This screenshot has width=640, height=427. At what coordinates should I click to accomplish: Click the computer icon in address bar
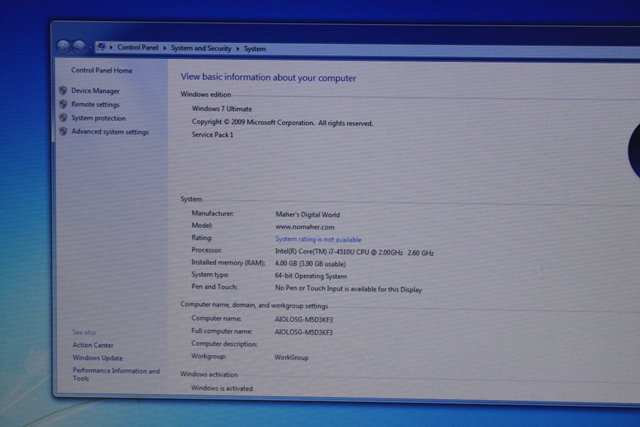101,47
